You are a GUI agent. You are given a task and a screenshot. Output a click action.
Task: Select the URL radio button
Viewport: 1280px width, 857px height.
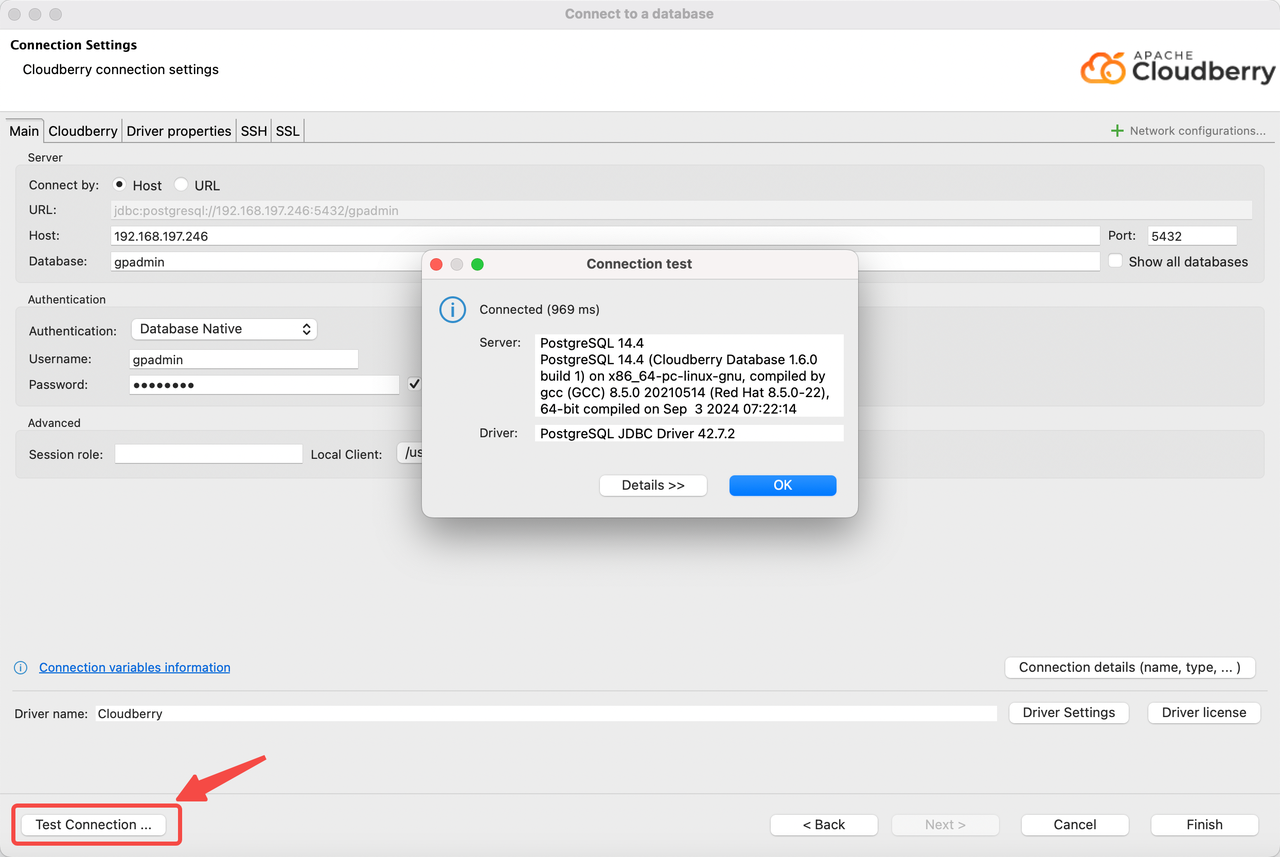point(181,185)
